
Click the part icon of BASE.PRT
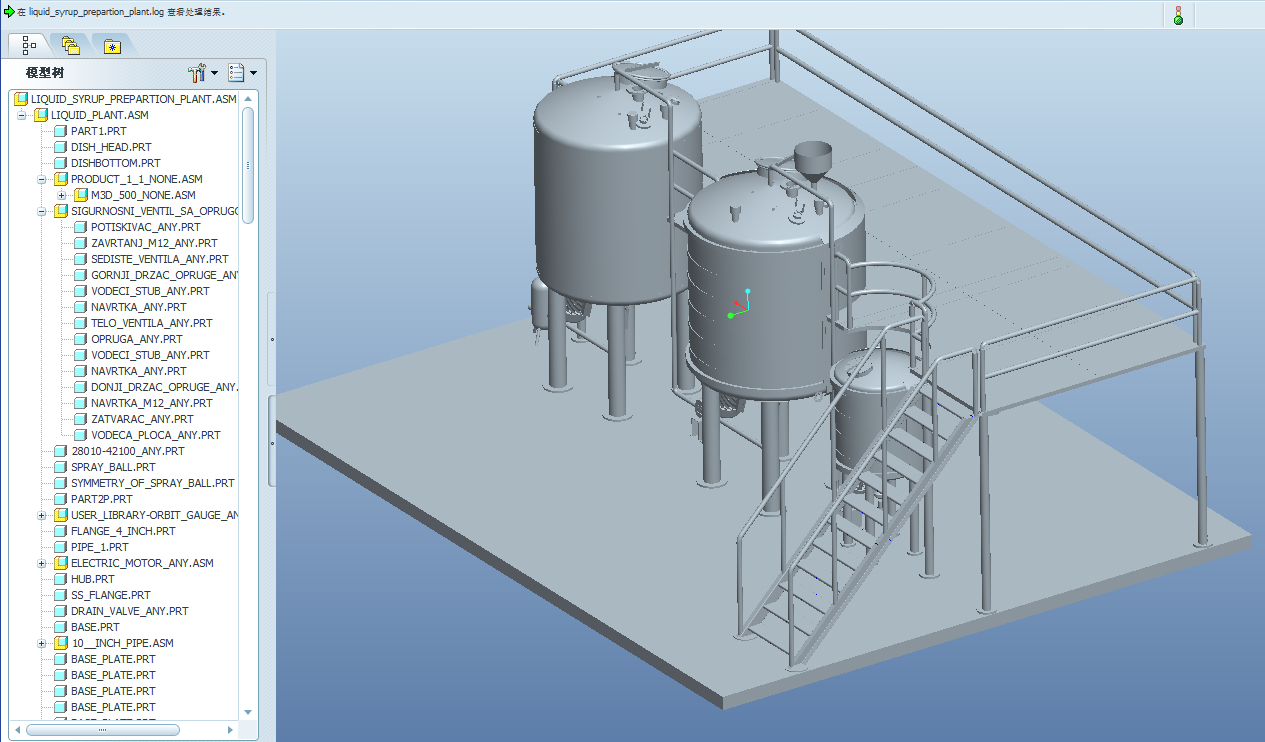click(x=60, y=627)
